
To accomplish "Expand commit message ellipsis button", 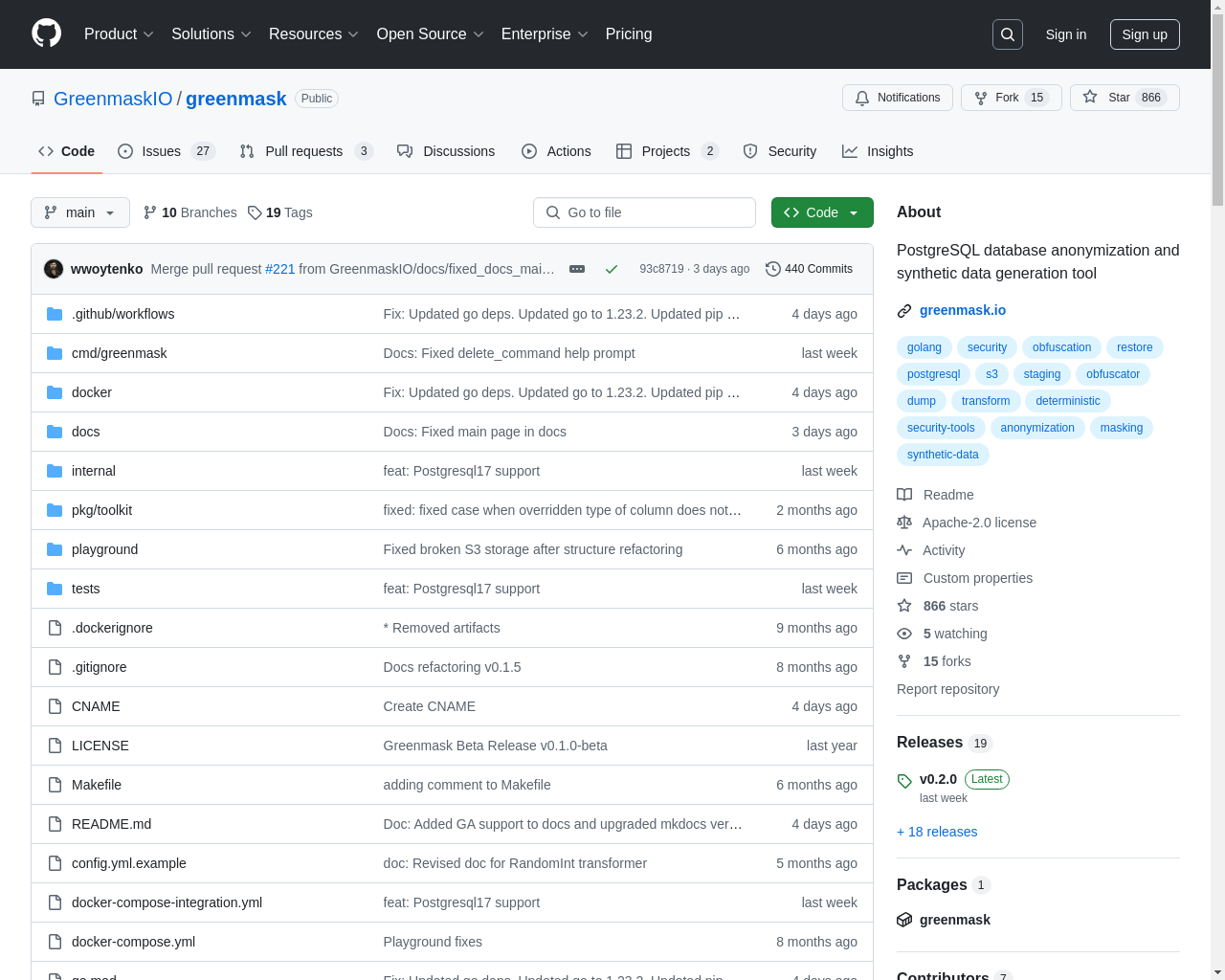I will (x=577, y=269).
